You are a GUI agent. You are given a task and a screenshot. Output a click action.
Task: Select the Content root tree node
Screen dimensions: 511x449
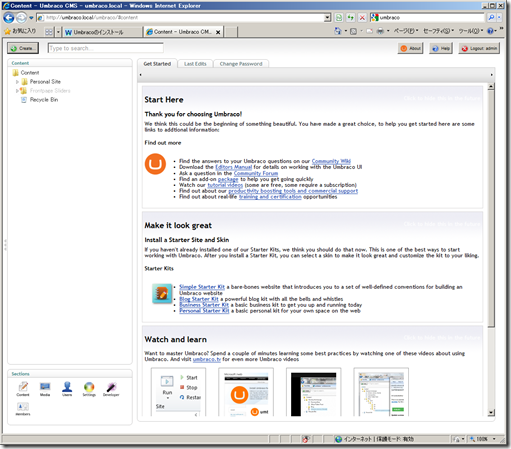(30, 73)
